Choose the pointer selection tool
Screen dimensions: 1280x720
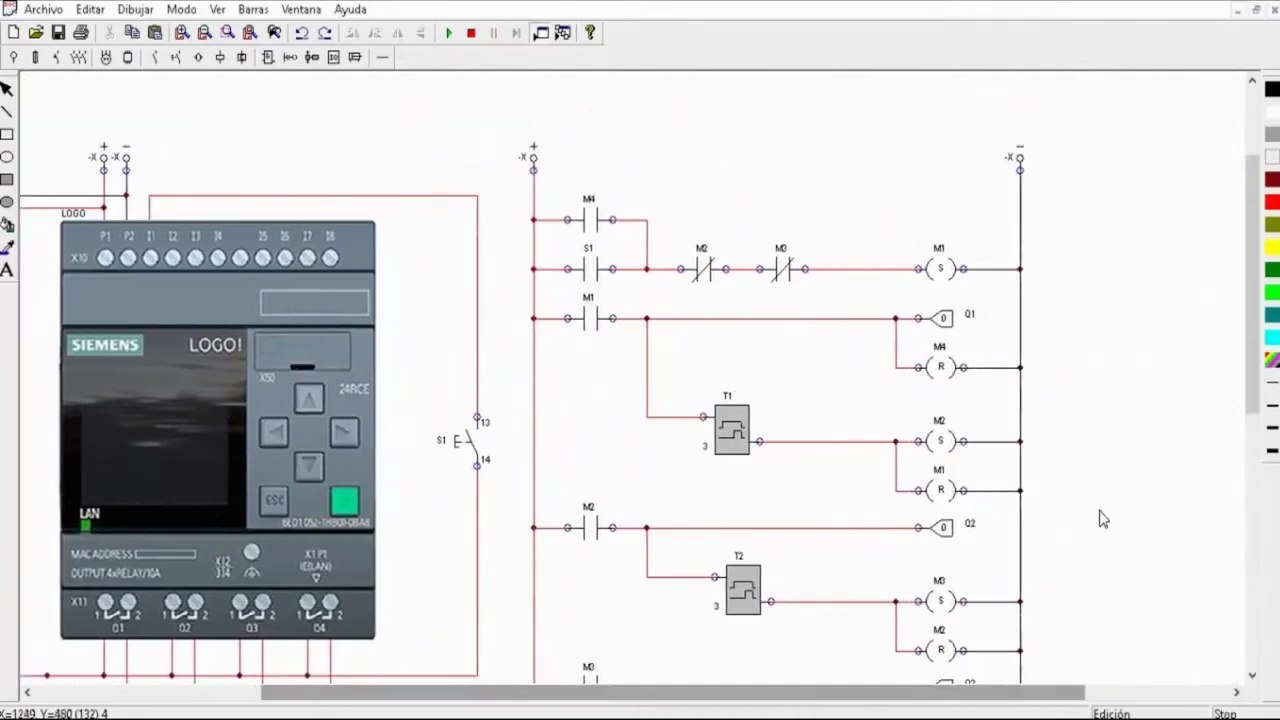(x=7, y=89)
